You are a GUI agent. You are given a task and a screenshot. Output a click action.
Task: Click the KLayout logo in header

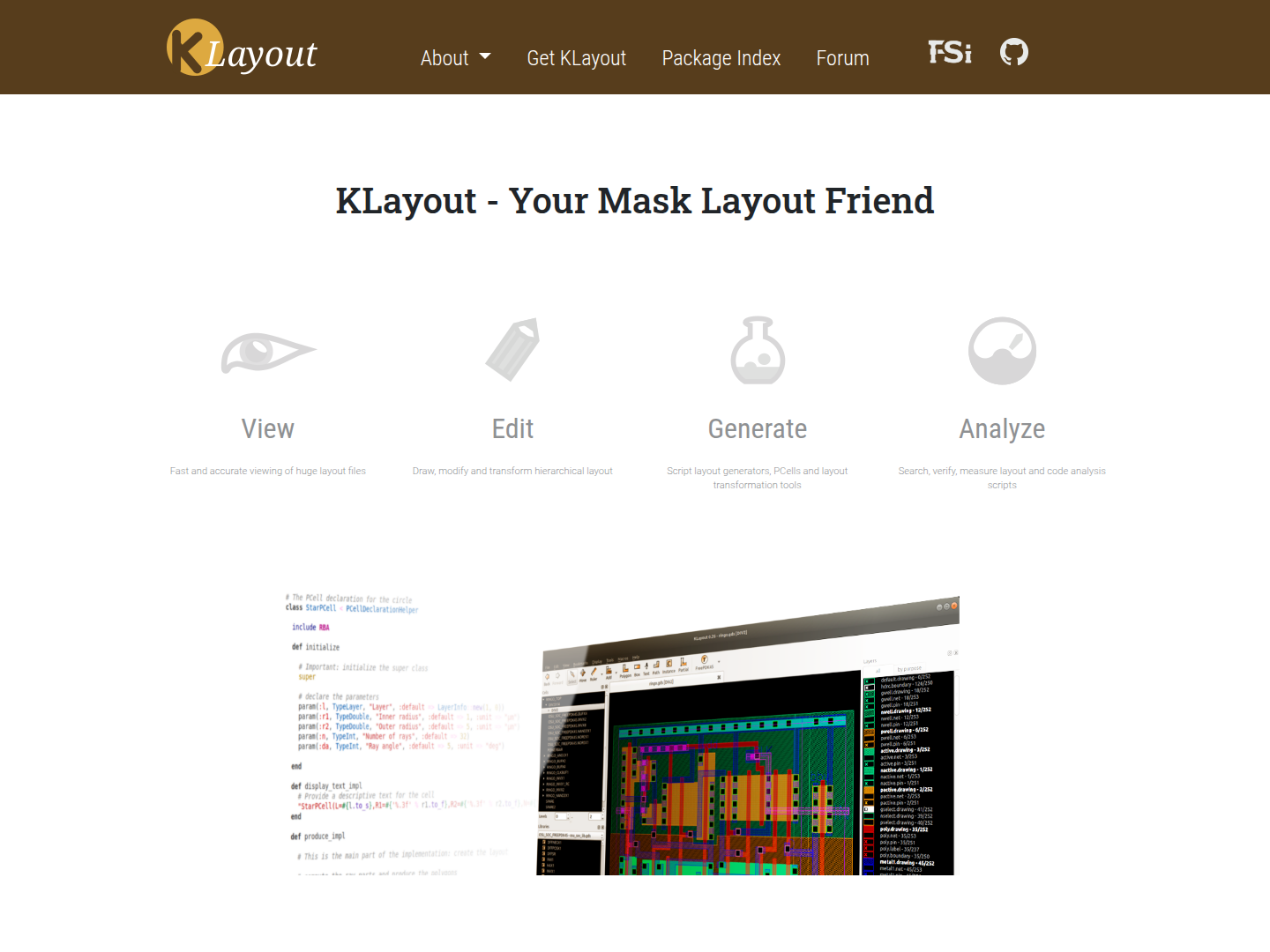point(242,48)
